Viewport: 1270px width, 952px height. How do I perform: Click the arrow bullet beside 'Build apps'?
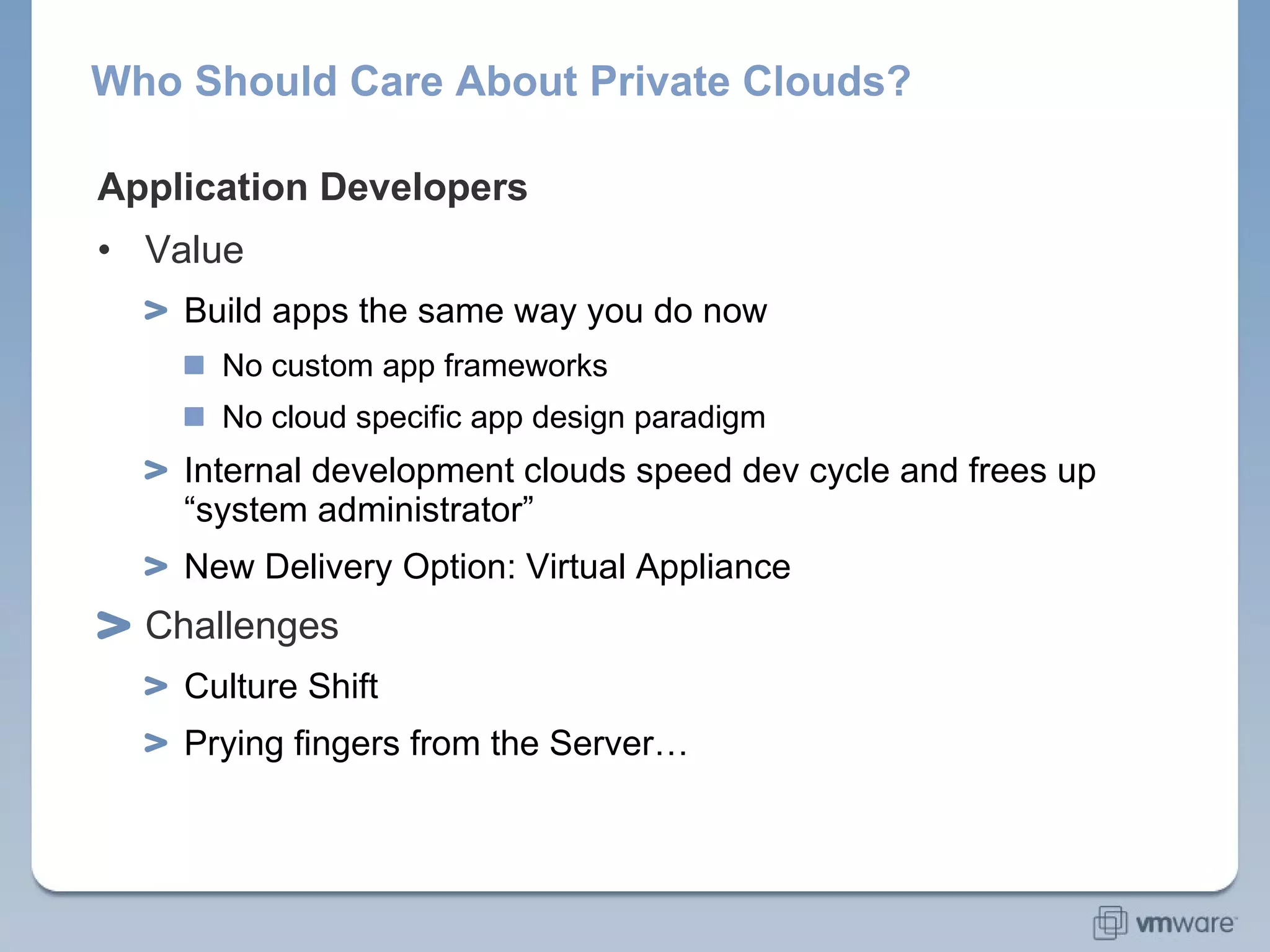click(x=156, y=311)
